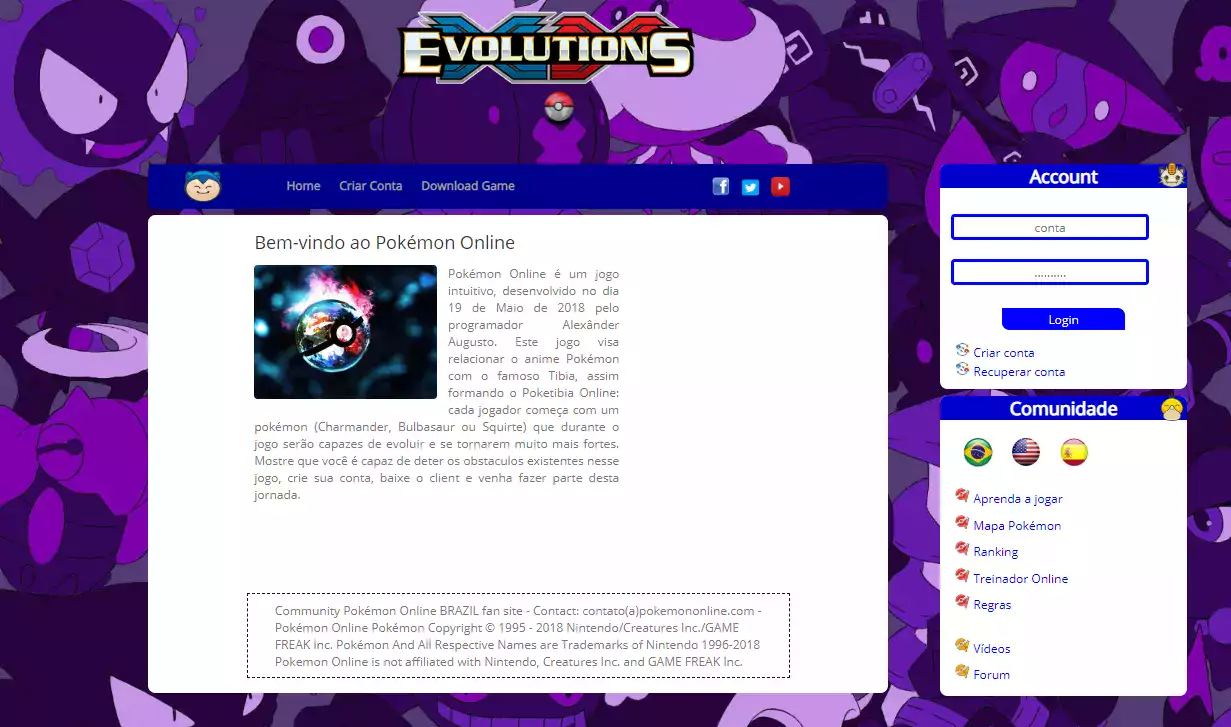Open the Forum link

[991, 675]
